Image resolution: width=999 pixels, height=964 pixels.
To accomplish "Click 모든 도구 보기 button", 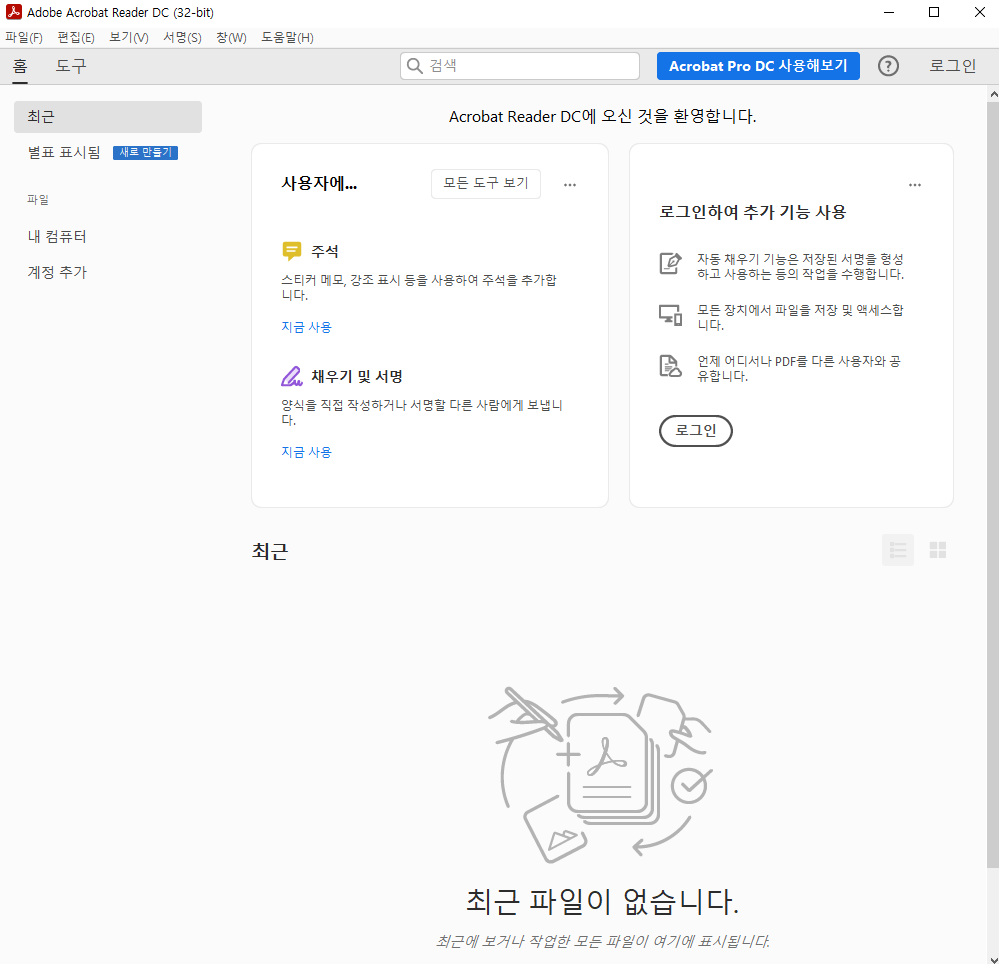I will click(x=485, y=183).
